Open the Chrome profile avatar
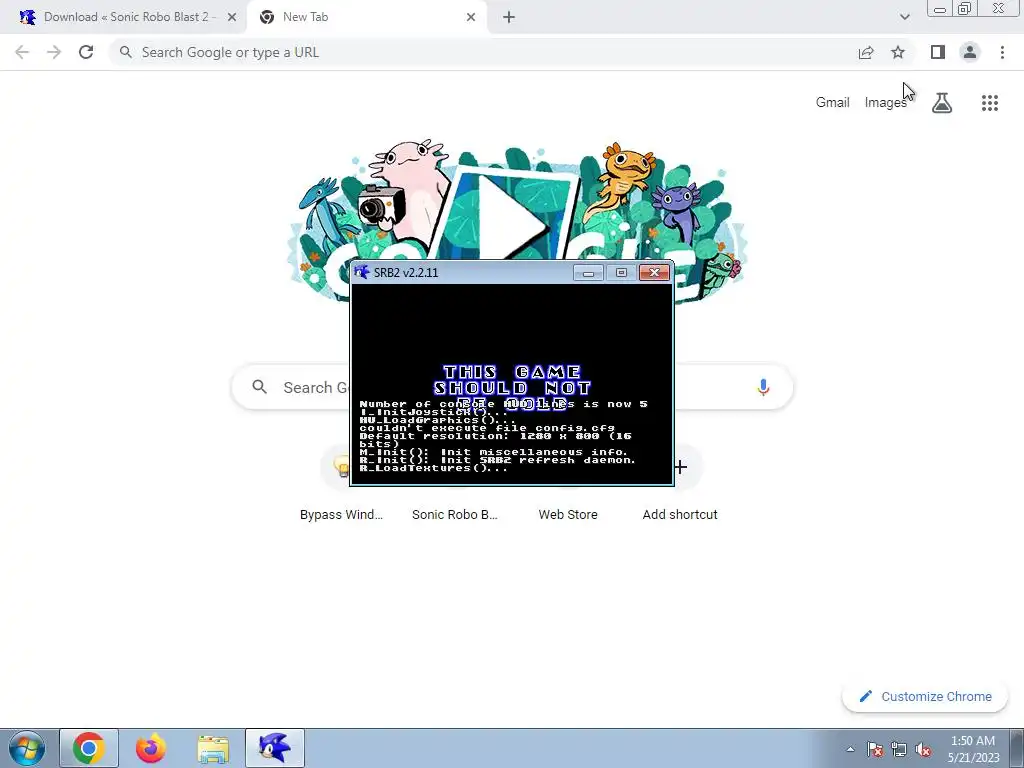 point(970,52)
